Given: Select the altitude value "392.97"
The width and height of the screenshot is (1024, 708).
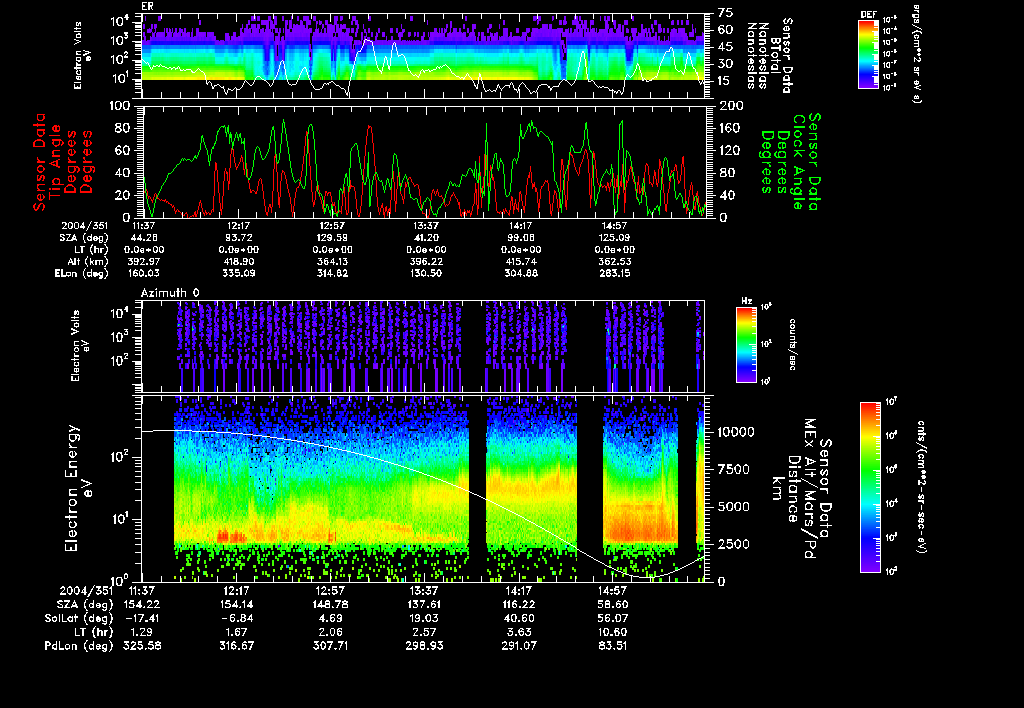Looking at the screenshot, I should (145, 261).
